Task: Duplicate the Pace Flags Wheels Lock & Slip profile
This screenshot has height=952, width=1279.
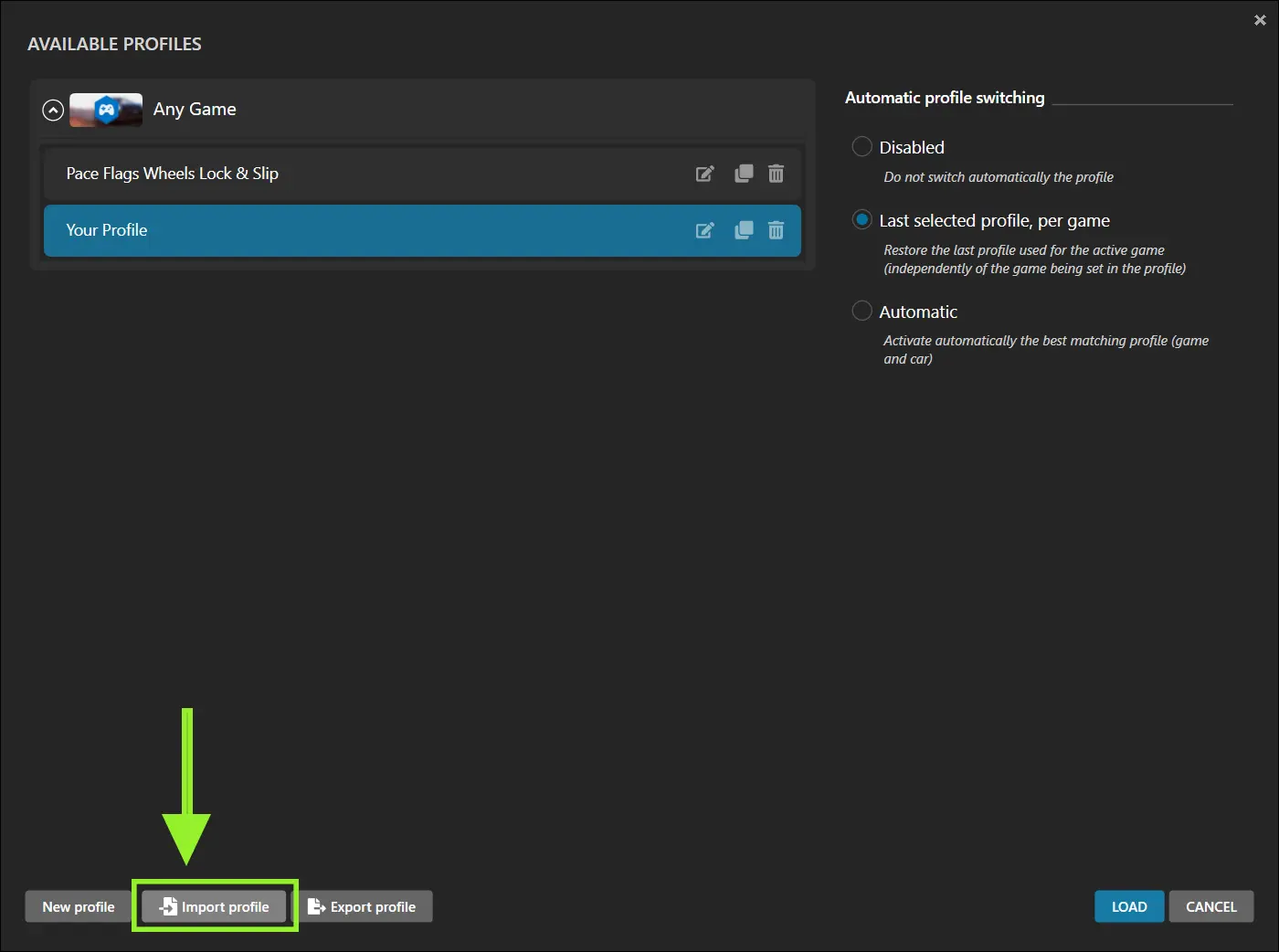Action: tap(743, 173)
